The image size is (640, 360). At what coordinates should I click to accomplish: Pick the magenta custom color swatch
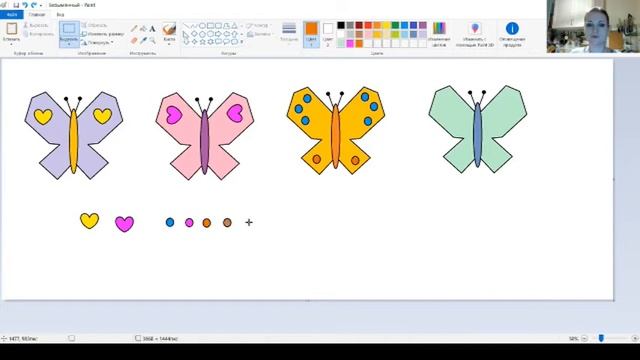click(x=350, y=44)
